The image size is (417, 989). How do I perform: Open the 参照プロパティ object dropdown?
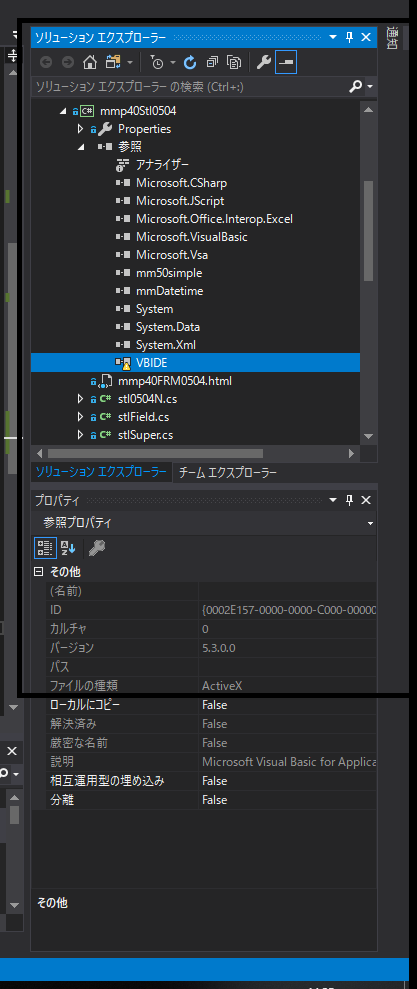coord(370,524)
